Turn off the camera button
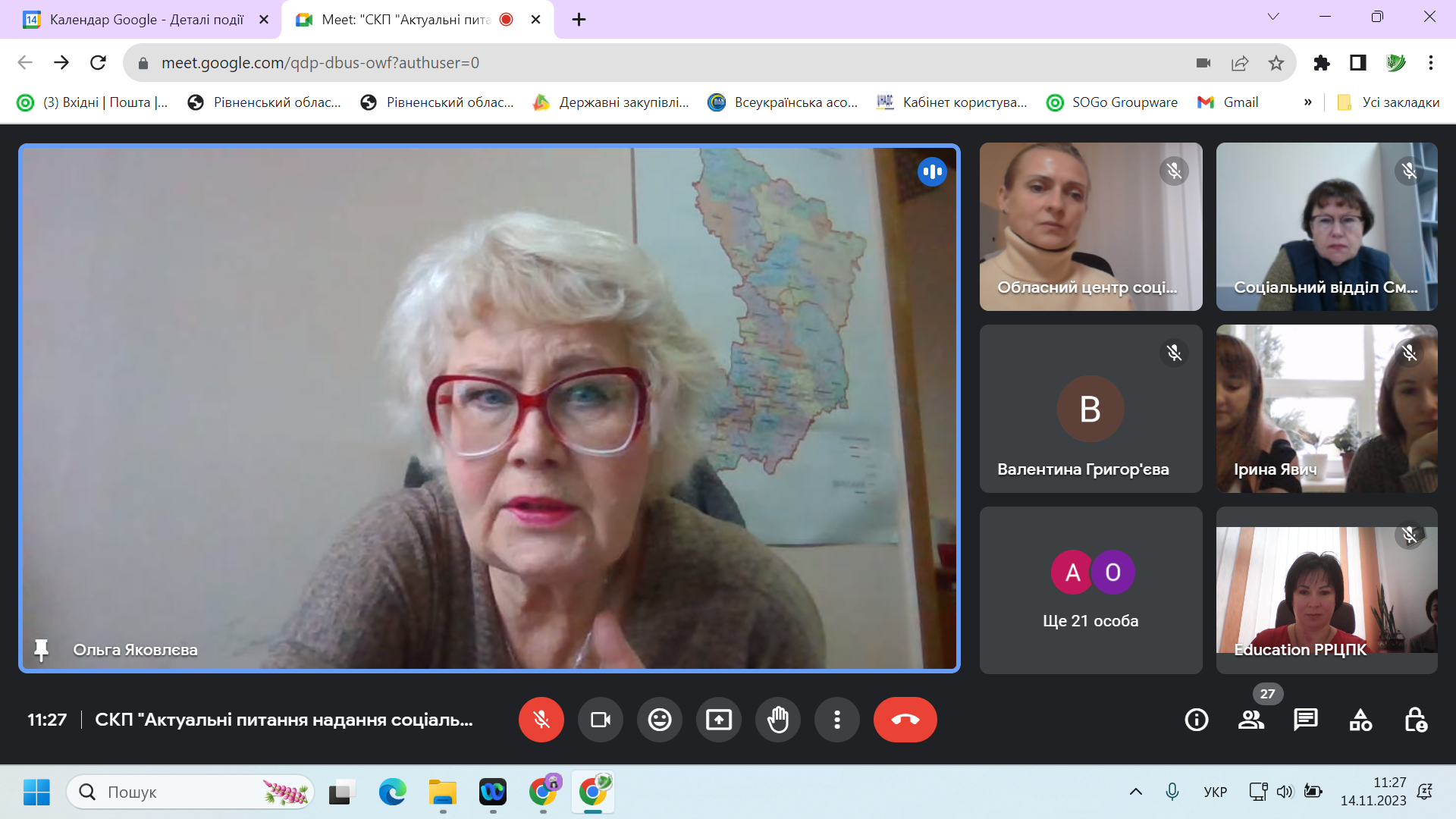The height and width of the screenshot is (819, 1456). [x=600, y=719]
